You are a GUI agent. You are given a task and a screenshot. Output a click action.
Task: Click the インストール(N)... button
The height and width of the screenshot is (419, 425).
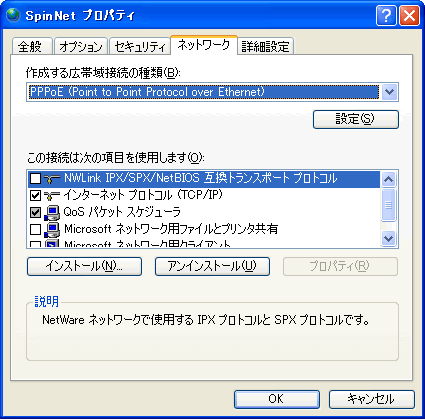coord(84,266)
